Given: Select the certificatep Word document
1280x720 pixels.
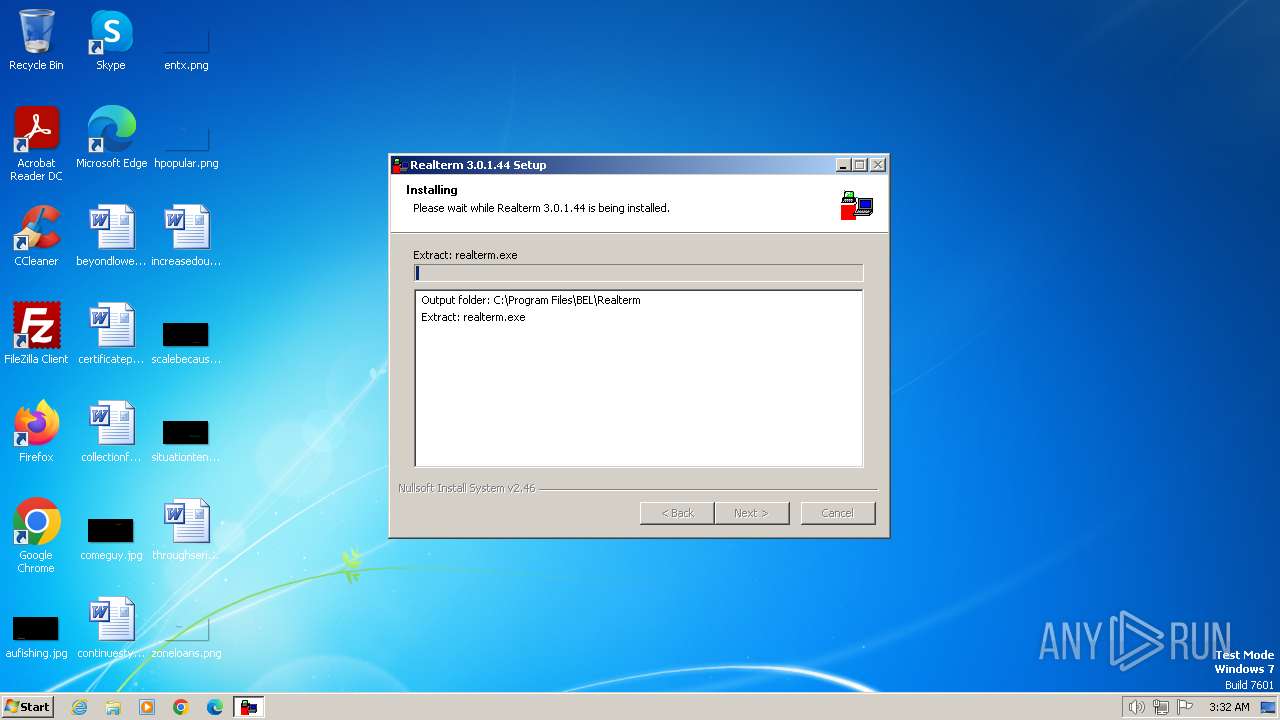Looking at the screenshot, I should pyautogui.click(x=111, y=334).
